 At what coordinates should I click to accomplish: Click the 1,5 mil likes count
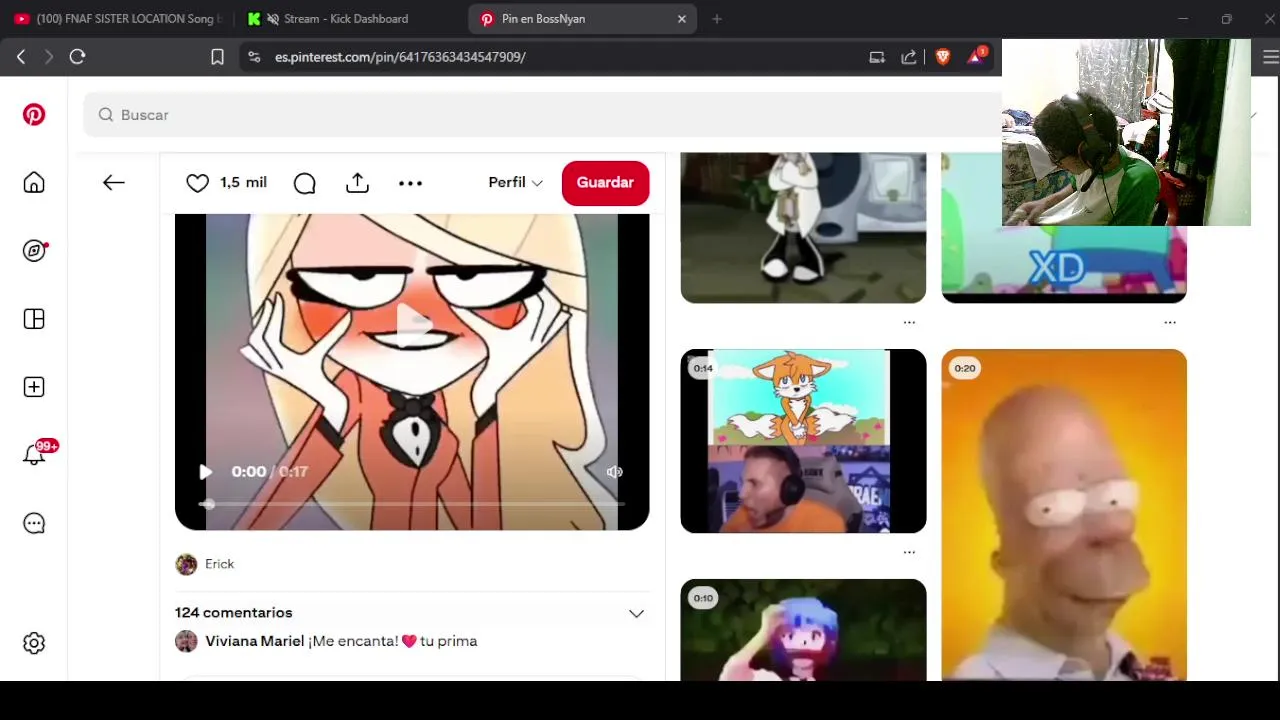click(x=243, y=182)
